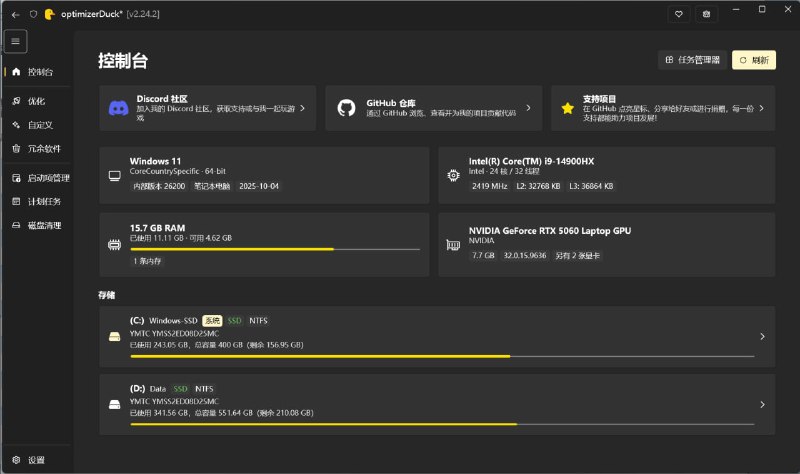800x474 pixels.
Task: Click the shield icon beside the duck logo
Action: [x=33, y=14]
